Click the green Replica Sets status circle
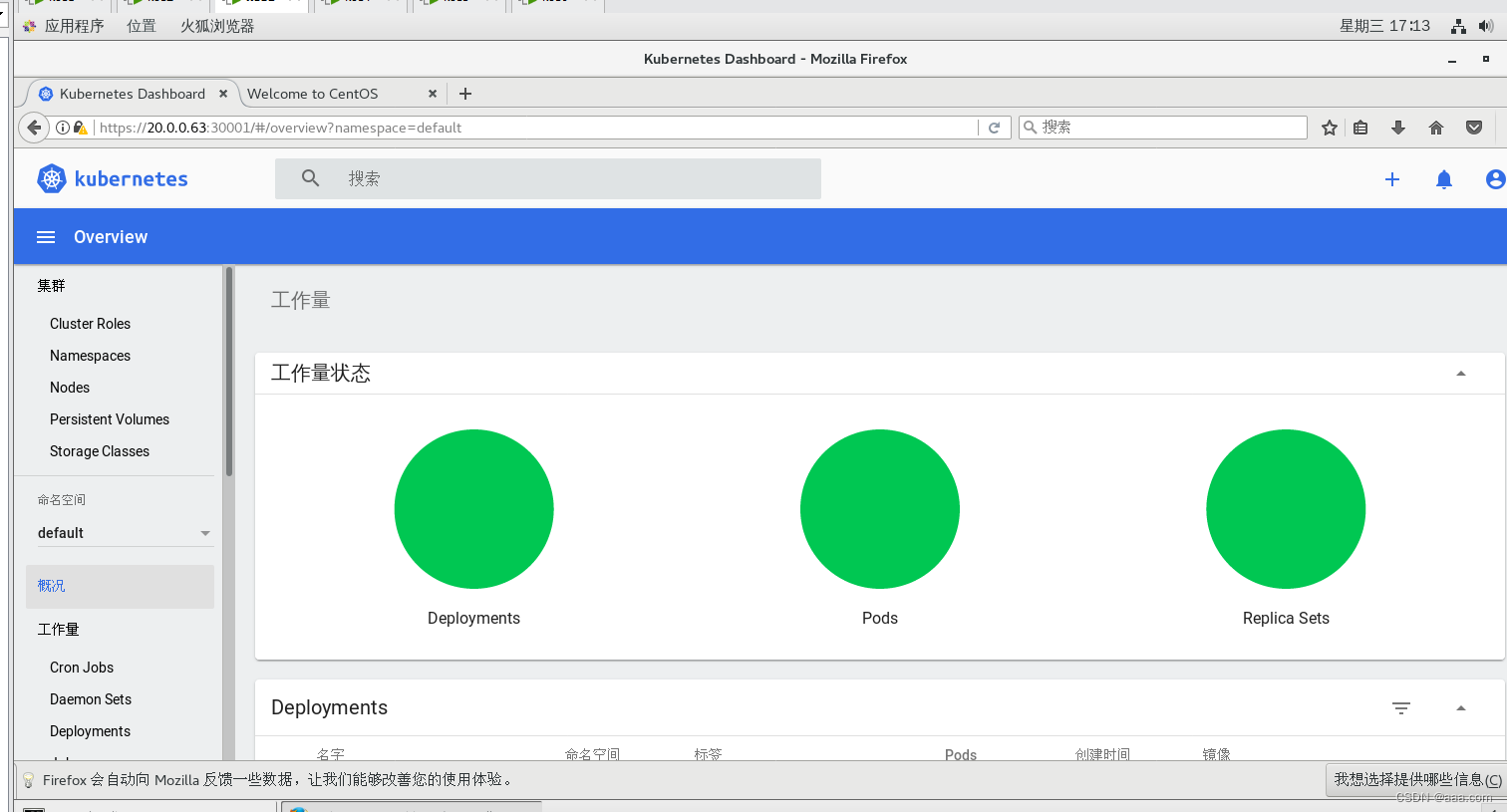This screenshot has width=1507, height=812. [1286, 509]
